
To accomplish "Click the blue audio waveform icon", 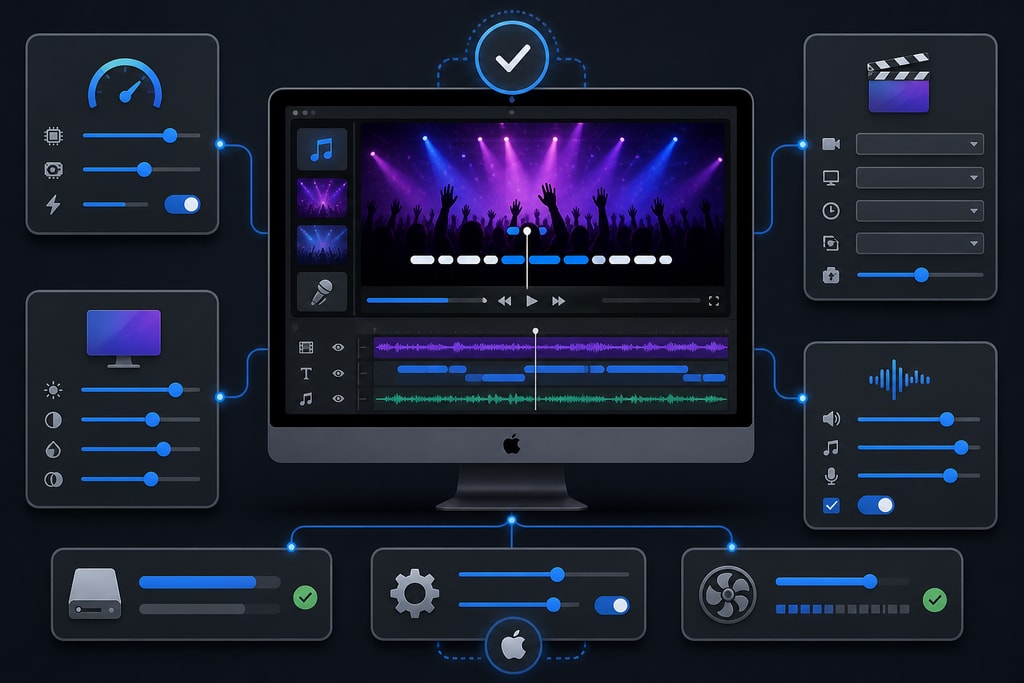I will point(899,379).
